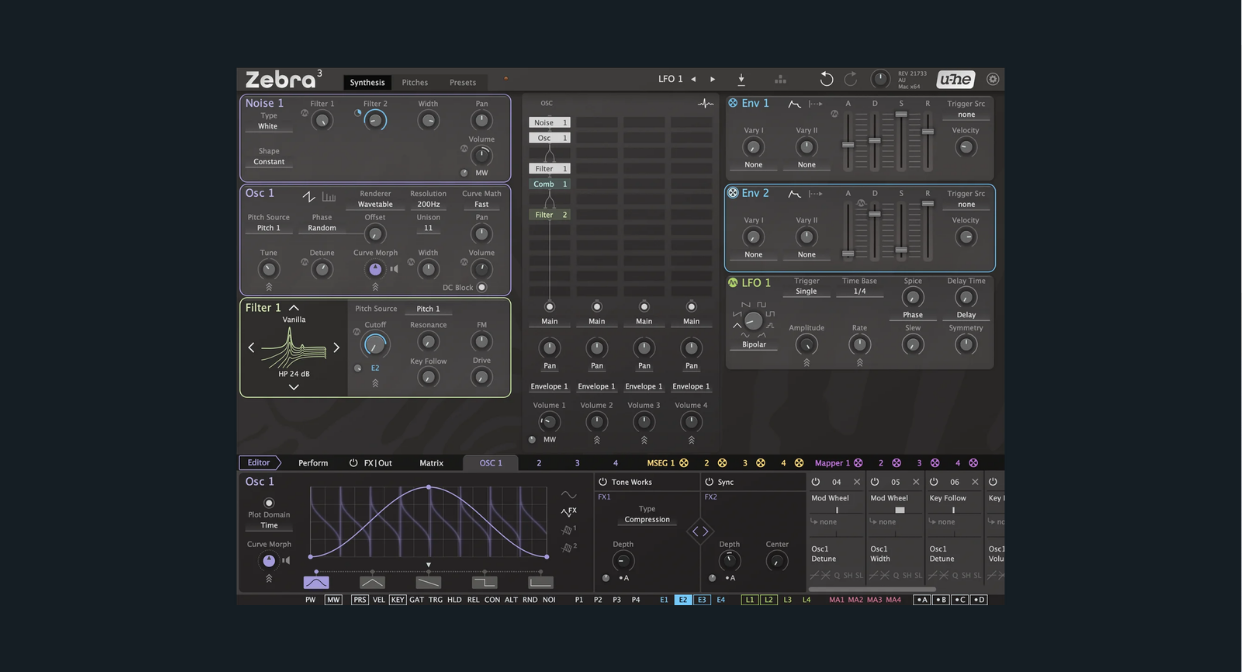Click the save preset download icon
The width and height of the screenshot is (1242, 672).
[741, 80]
